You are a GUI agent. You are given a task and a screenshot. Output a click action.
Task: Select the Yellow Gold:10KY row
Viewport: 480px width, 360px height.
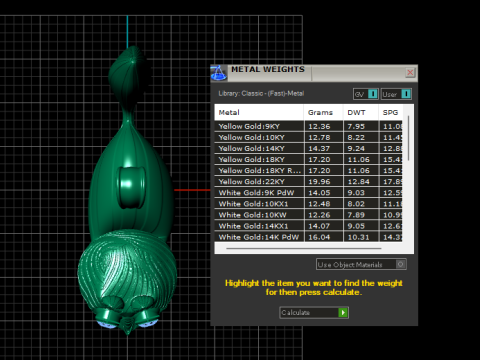[308, 137]
